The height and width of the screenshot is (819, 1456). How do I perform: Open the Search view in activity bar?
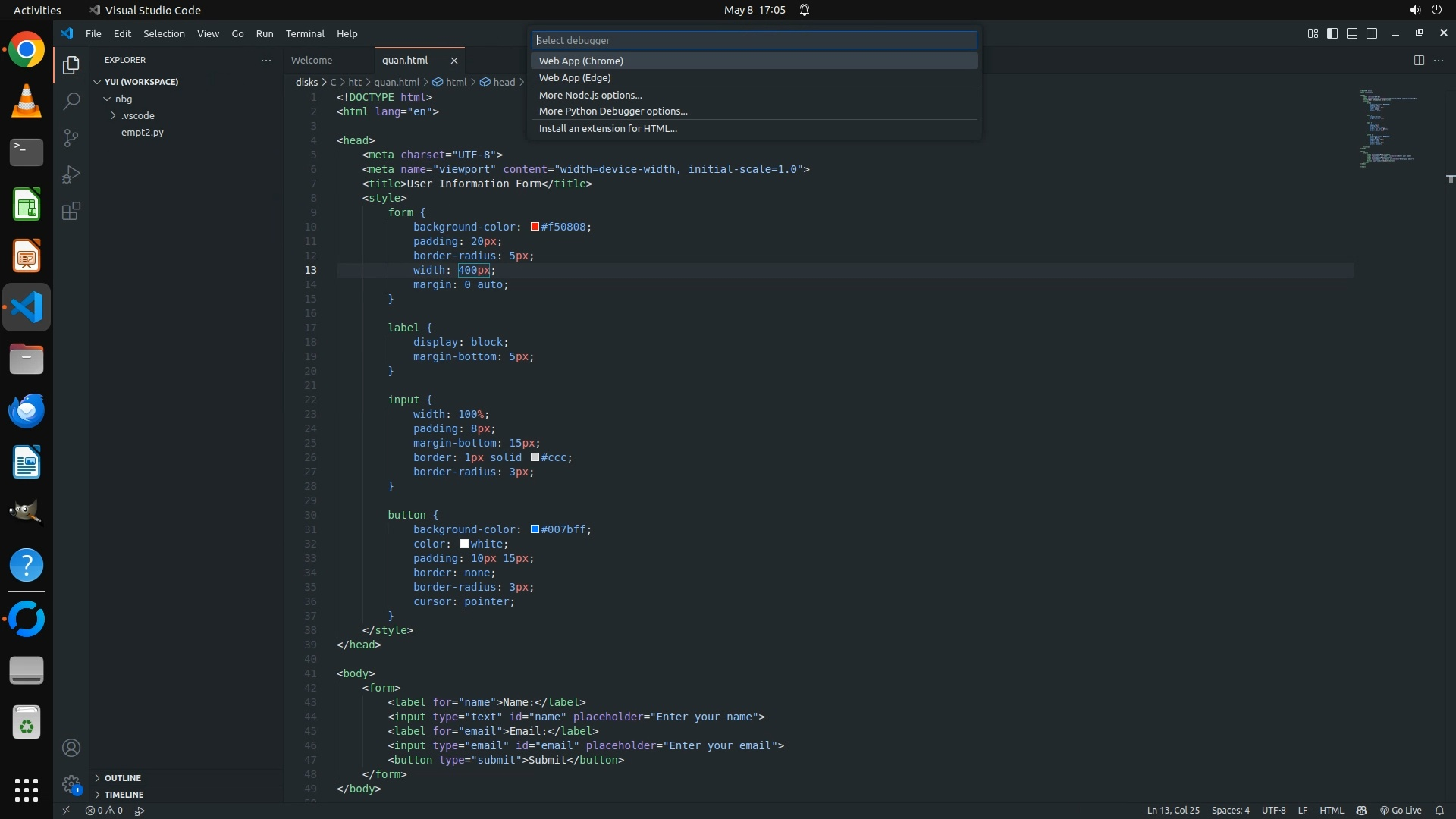(x=71, y=101)
